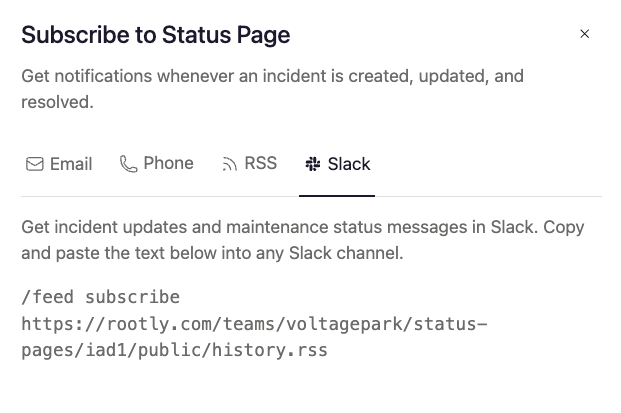Click the word "resolved." in the description

tap(57, 102)
